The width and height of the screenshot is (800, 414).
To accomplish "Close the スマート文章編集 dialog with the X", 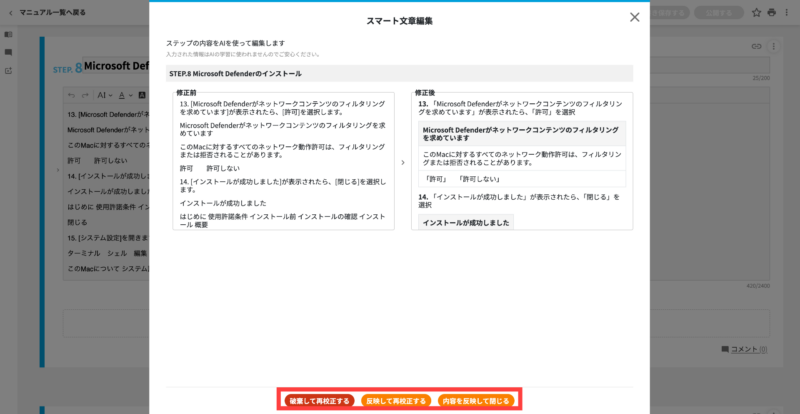I will click(634, 17).
